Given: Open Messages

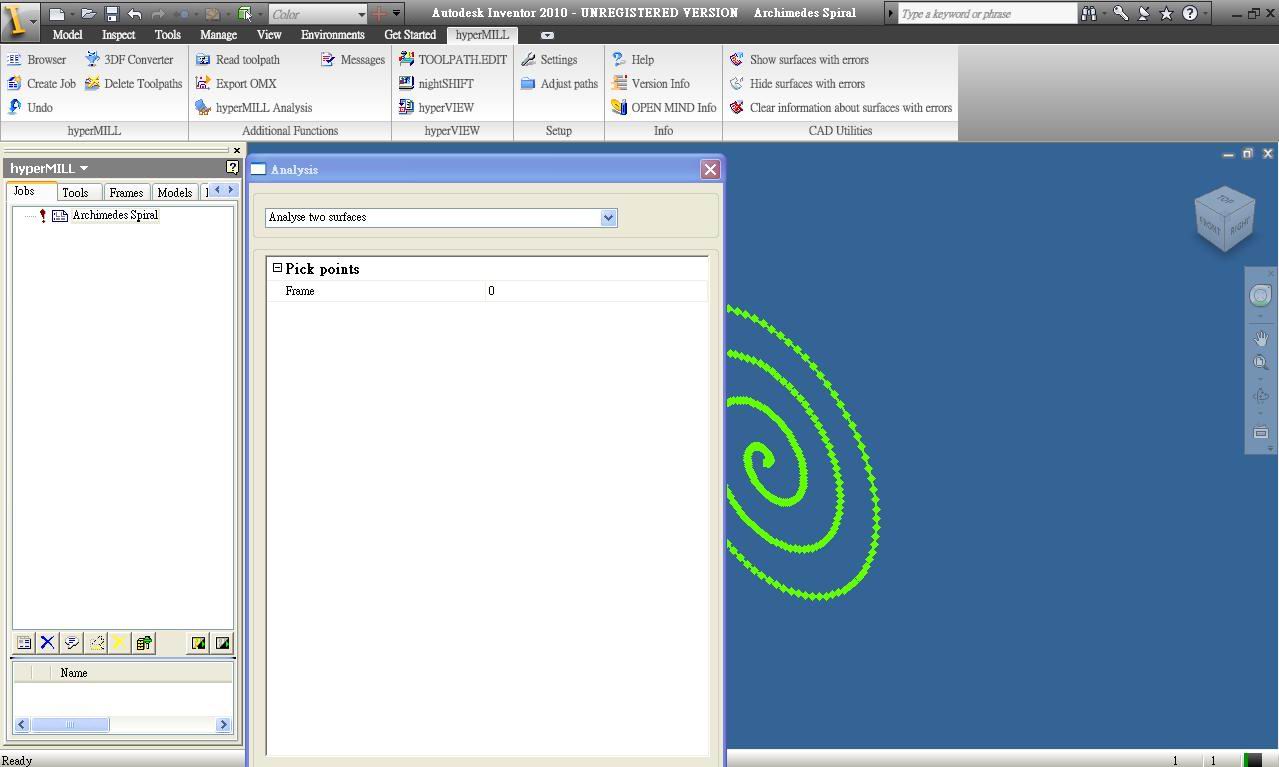Looking at the screenshot, I should point(353,60).
